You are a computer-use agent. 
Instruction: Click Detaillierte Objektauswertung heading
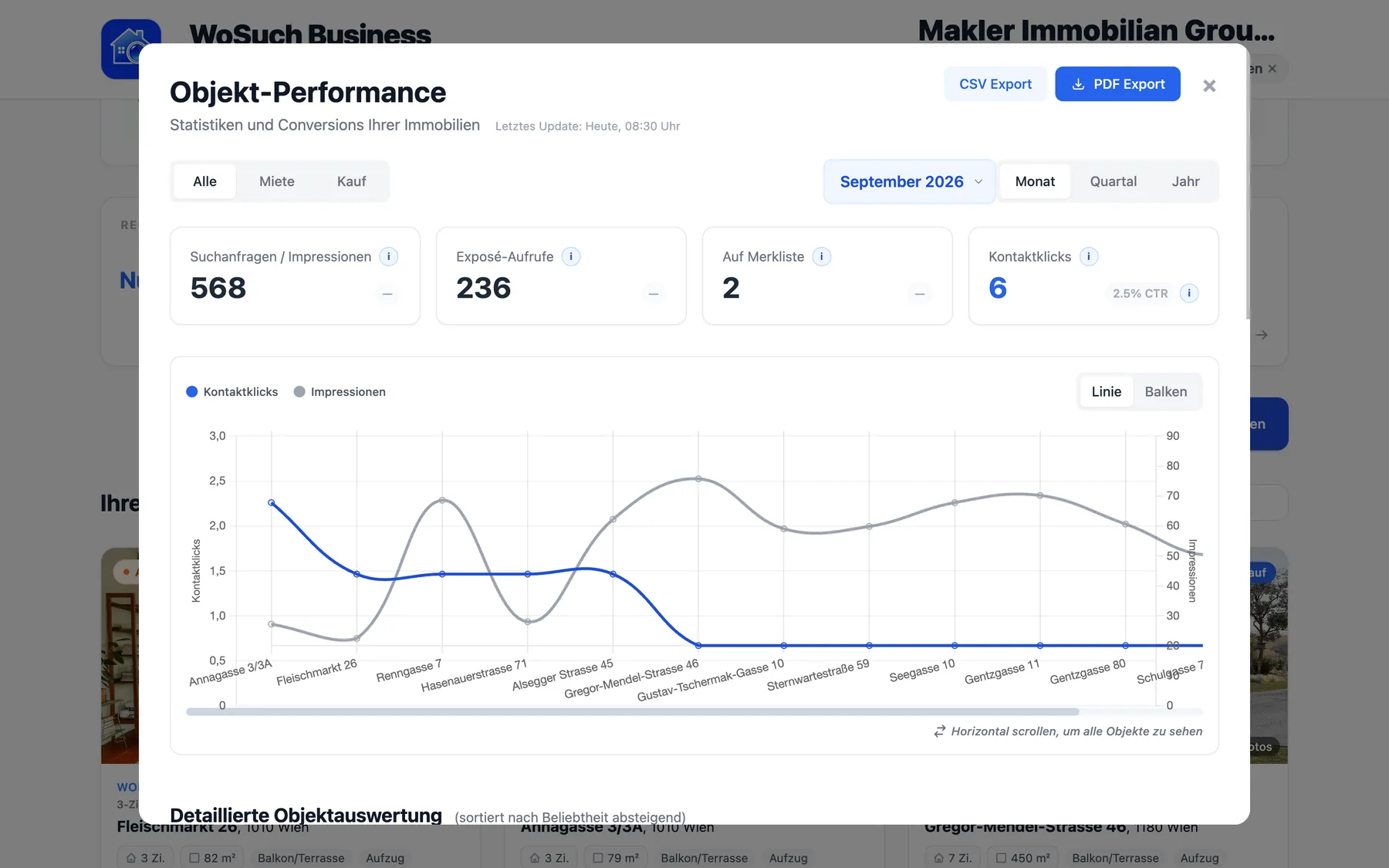coord(306,815)
